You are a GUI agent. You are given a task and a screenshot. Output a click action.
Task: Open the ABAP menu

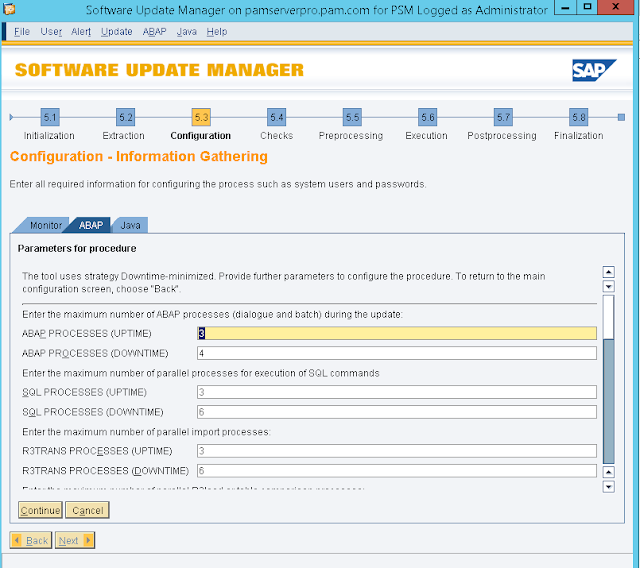click(x=154, y=32)
